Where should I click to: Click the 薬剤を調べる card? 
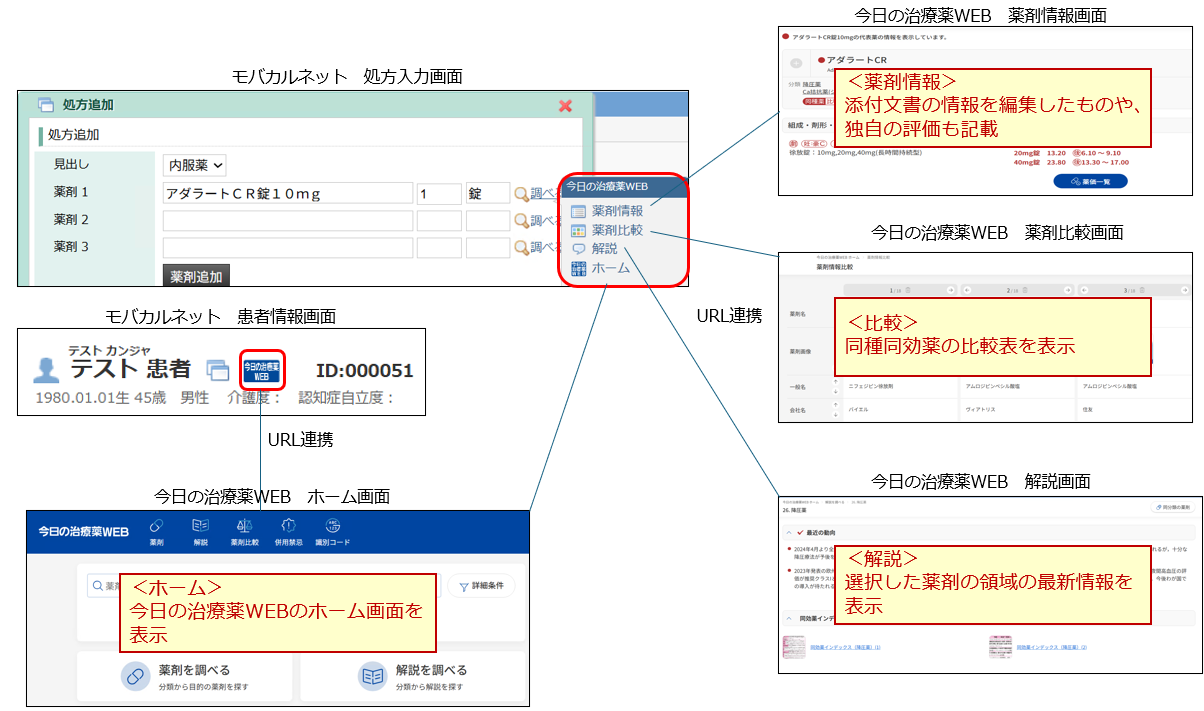click(x=185, y=677)
